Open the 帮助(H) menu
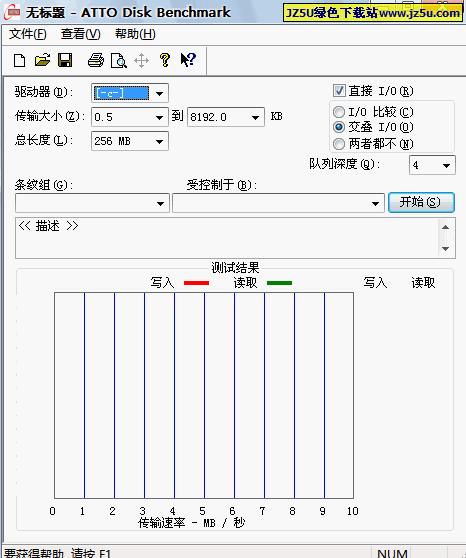Viewport: 466px width, 558px height. click(135, 34)
